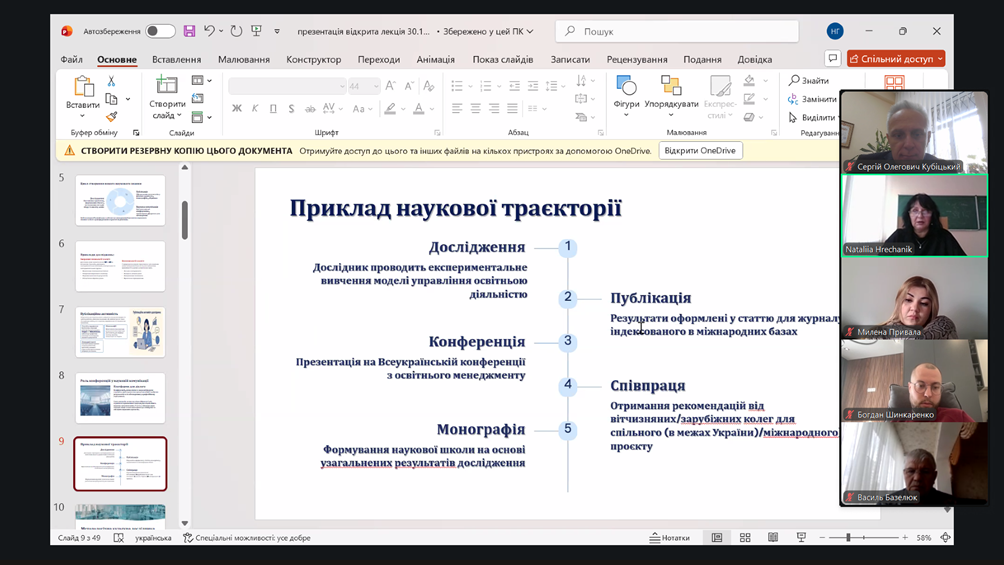Toggle Normal view button in status bar
The height and width of the screenshot is (565, 1004).
click(717, 538)
